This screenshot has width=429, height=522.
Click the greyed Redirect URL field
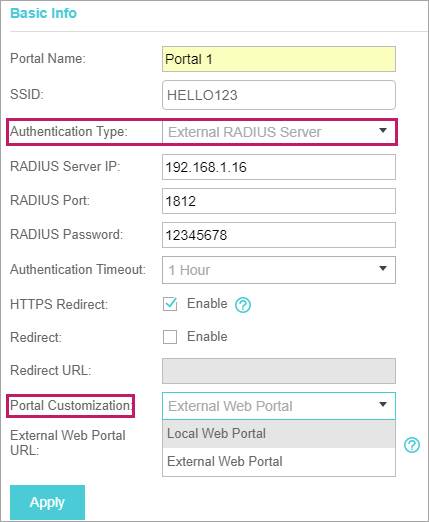coord(279,371)
